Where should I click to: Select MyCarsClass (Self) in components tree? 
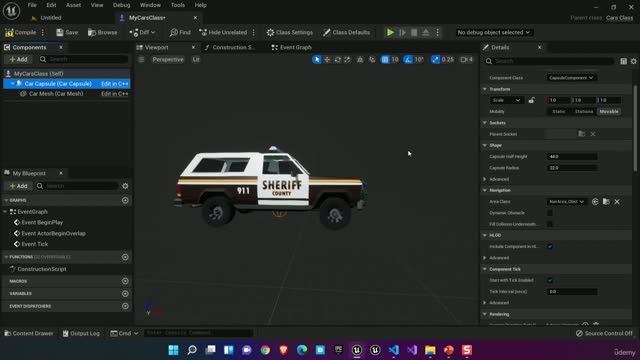click(67, 73)
